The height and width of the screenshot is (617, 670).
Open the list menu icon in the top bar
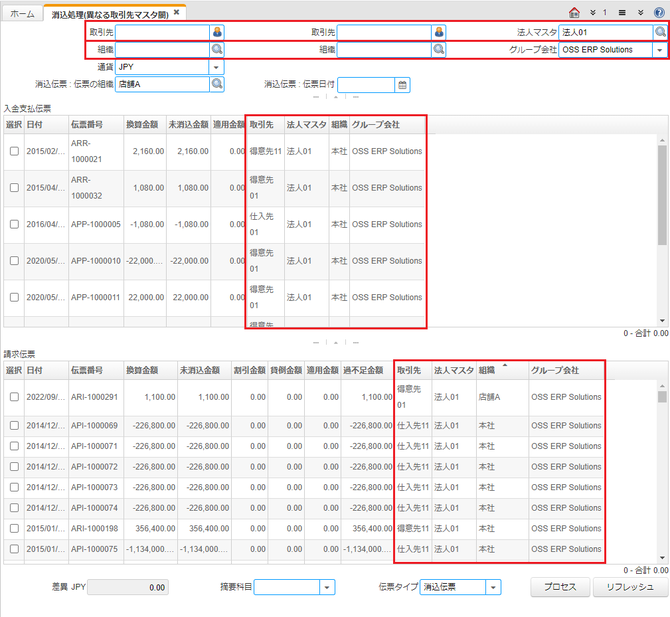[x=622, y=12]
